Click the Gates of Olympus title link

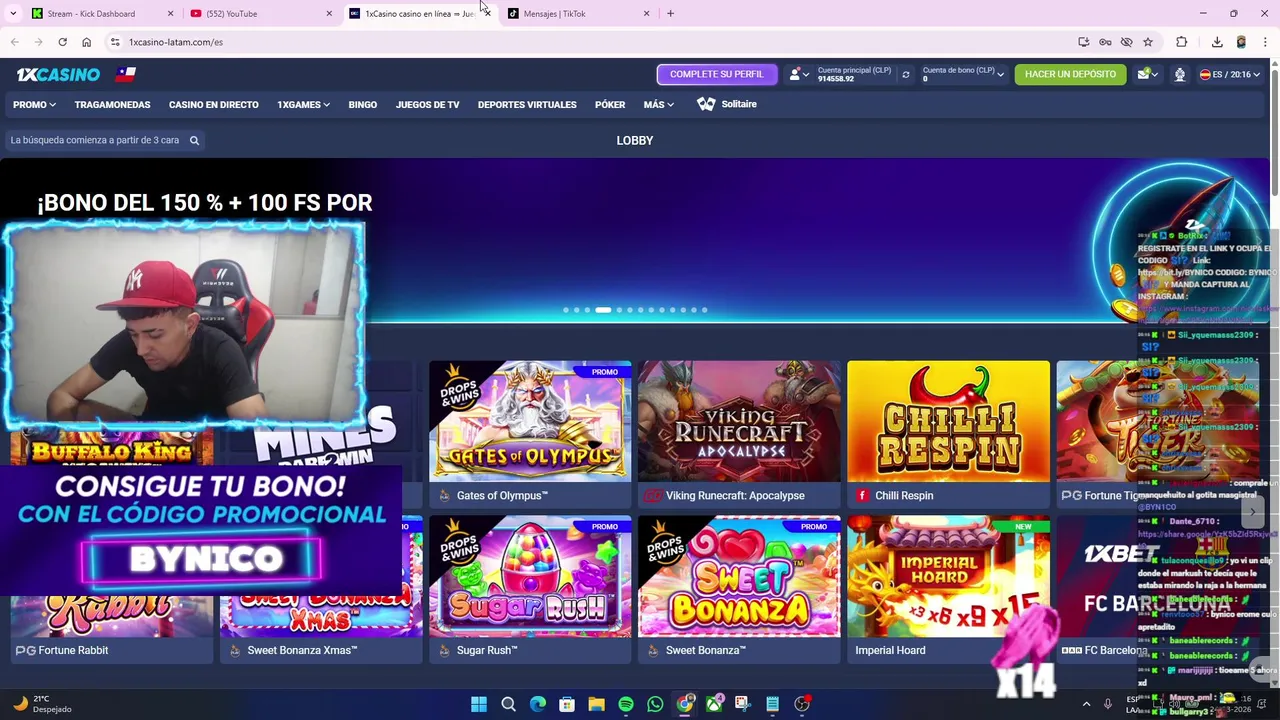502,495
